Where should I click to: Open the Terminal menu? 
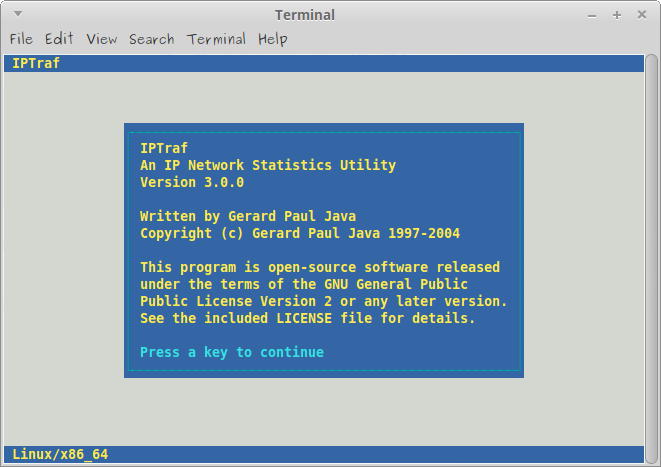point(216,39)
